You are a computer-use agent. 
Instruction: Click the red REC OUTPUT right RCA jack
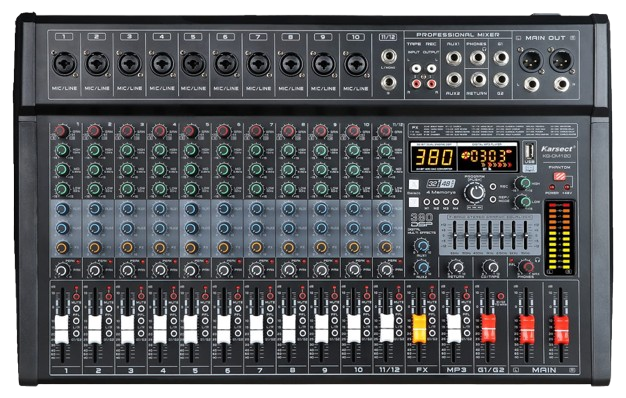click(432, 83)
